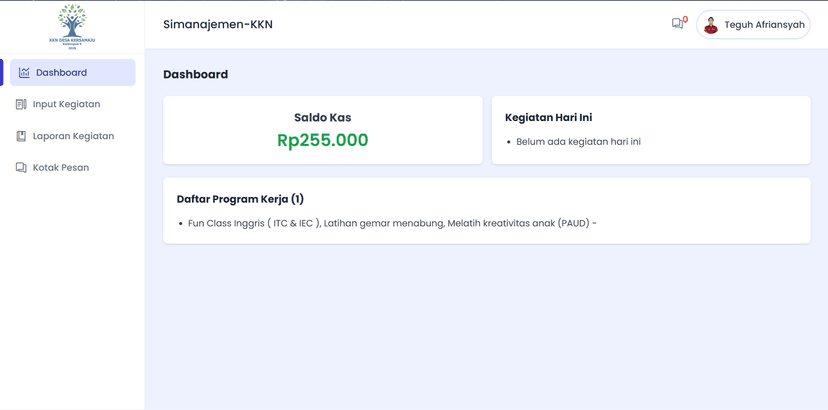
Task: Click the Simanajemen-KKN header title
Action: tap(218, 25)
